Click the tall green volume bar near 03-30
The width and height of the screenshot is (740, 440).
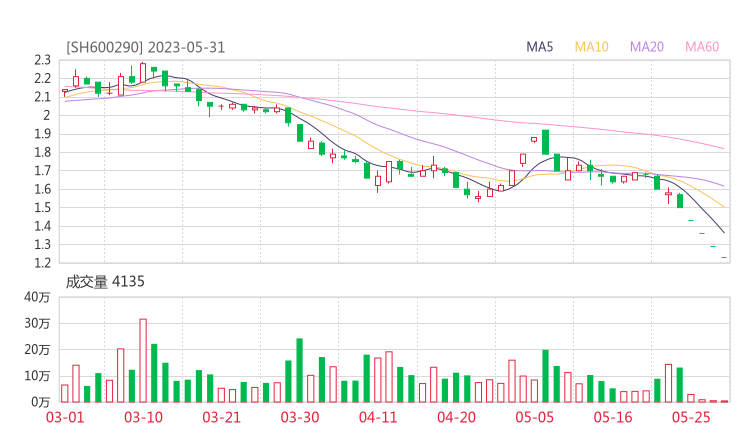tap(299, 371)
